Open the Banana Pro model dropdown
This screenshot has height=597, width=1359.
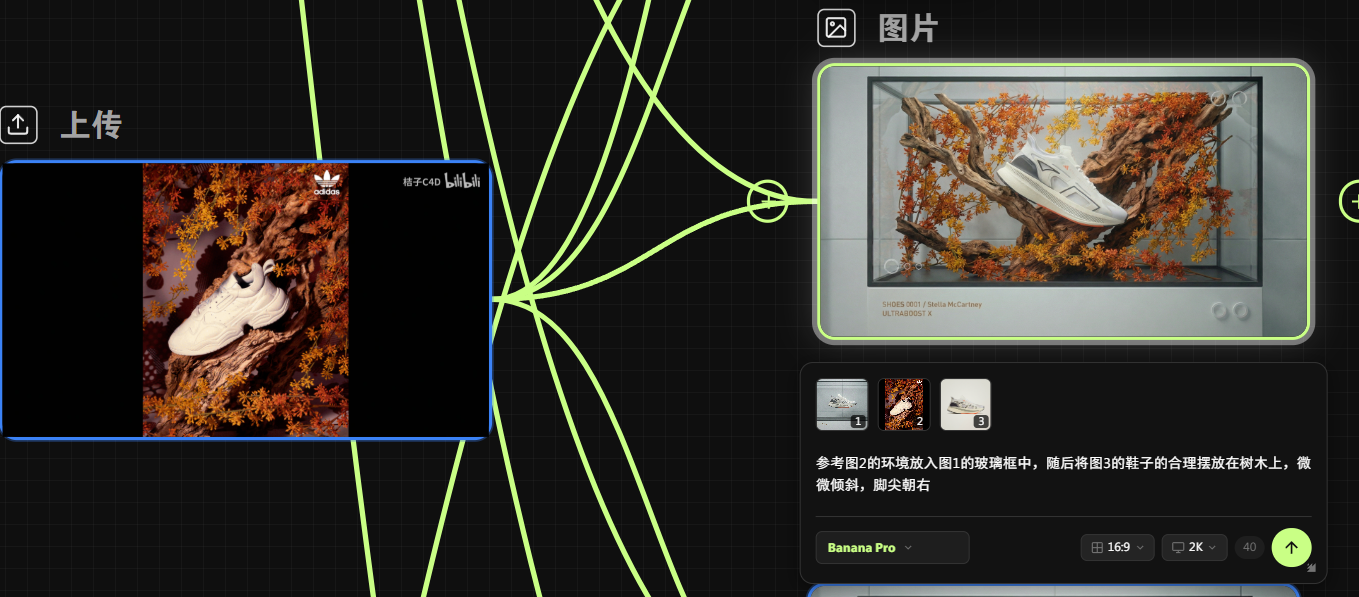click(892, 547)
